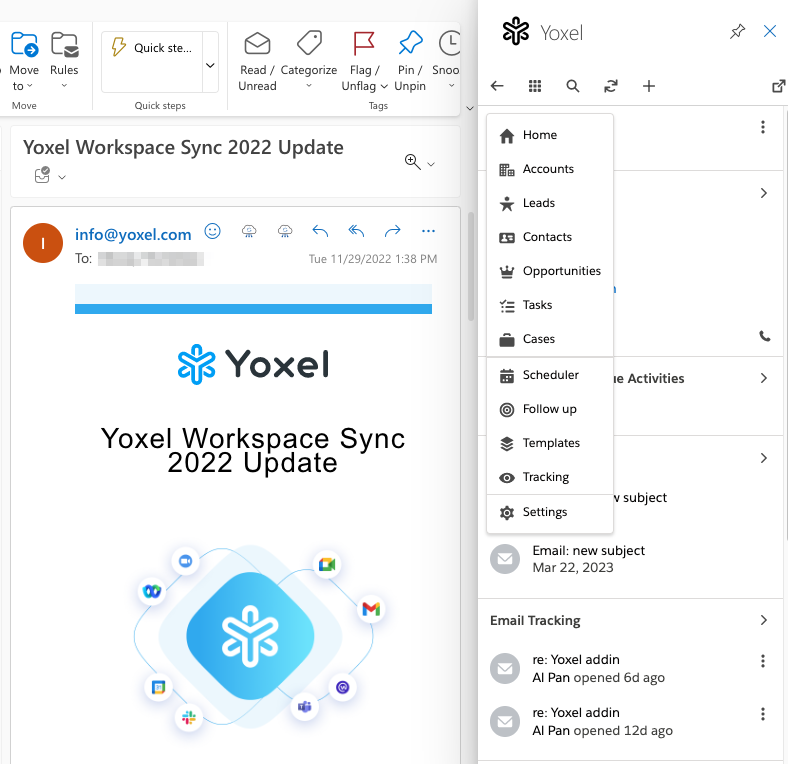The width and height of the screenshot is (788, 764).
Task: Open Scheduler from Yoxel menu
Action: 550,375
